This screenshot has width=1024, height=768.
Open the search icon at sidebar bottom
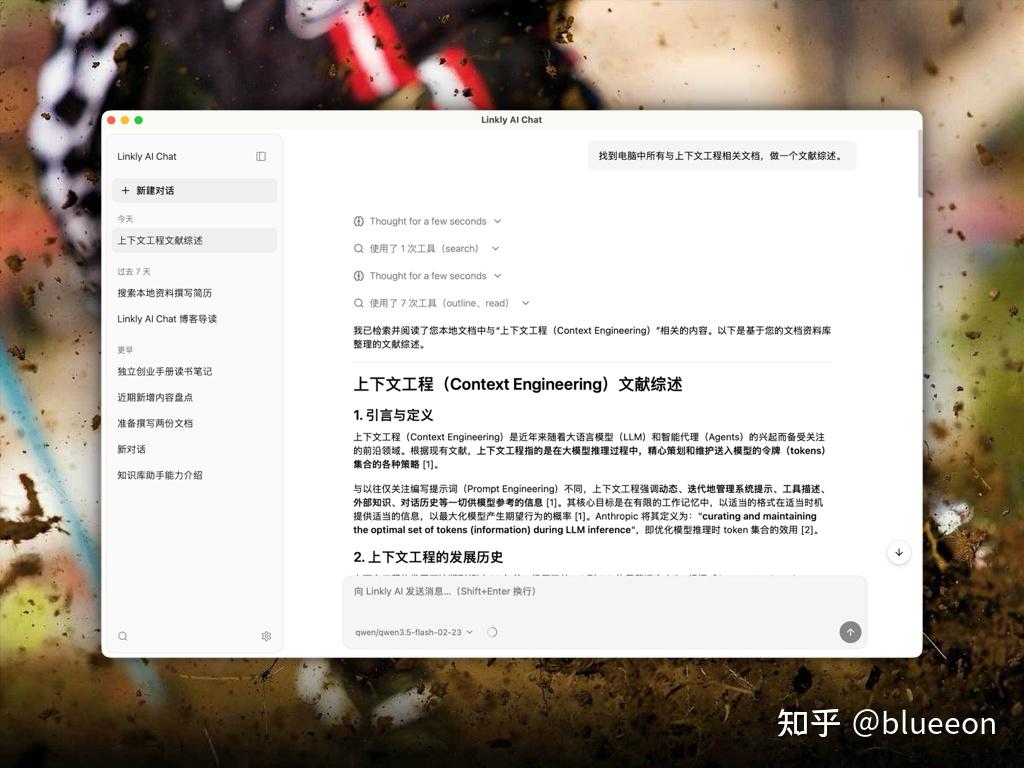[123, 636]
